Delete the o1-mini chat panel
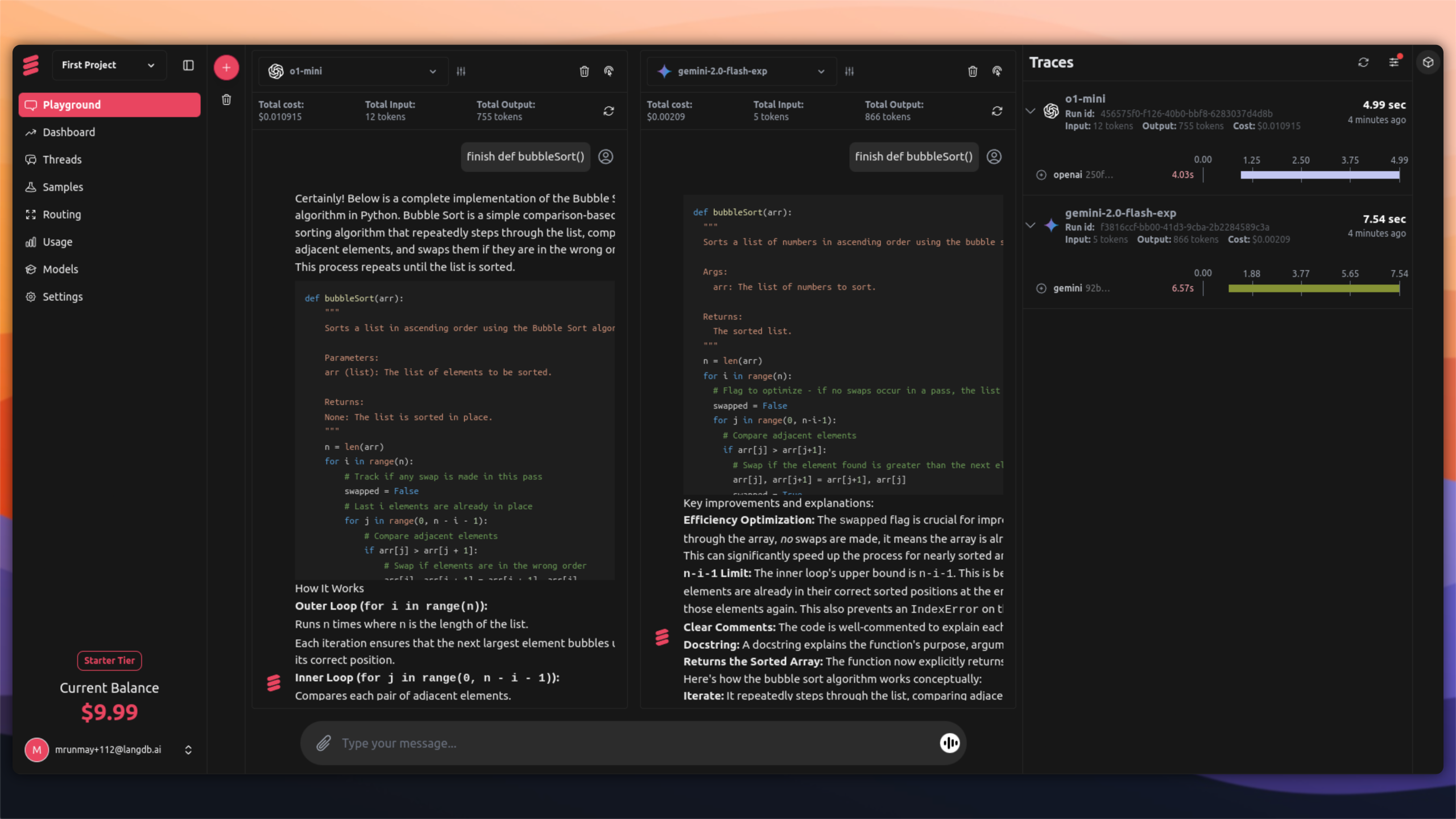This screenshot has height=819, width=1456. pyautogui.click(x=584, y=71)
